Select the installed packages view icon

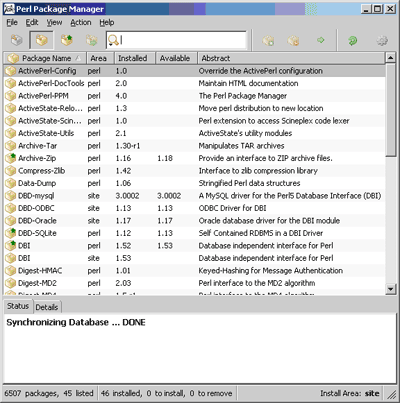tap(41, 40)
